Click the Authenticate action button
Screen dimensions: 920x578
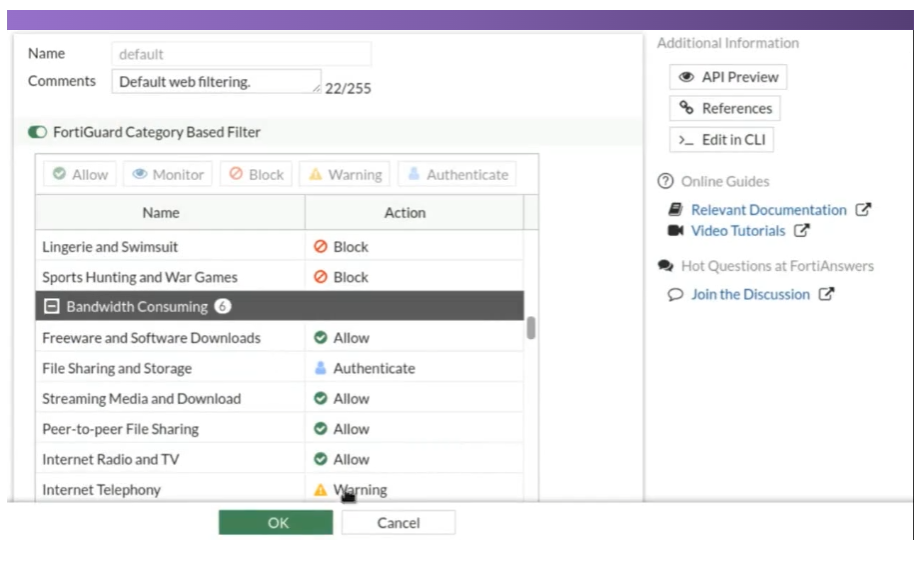coord(458,174)
